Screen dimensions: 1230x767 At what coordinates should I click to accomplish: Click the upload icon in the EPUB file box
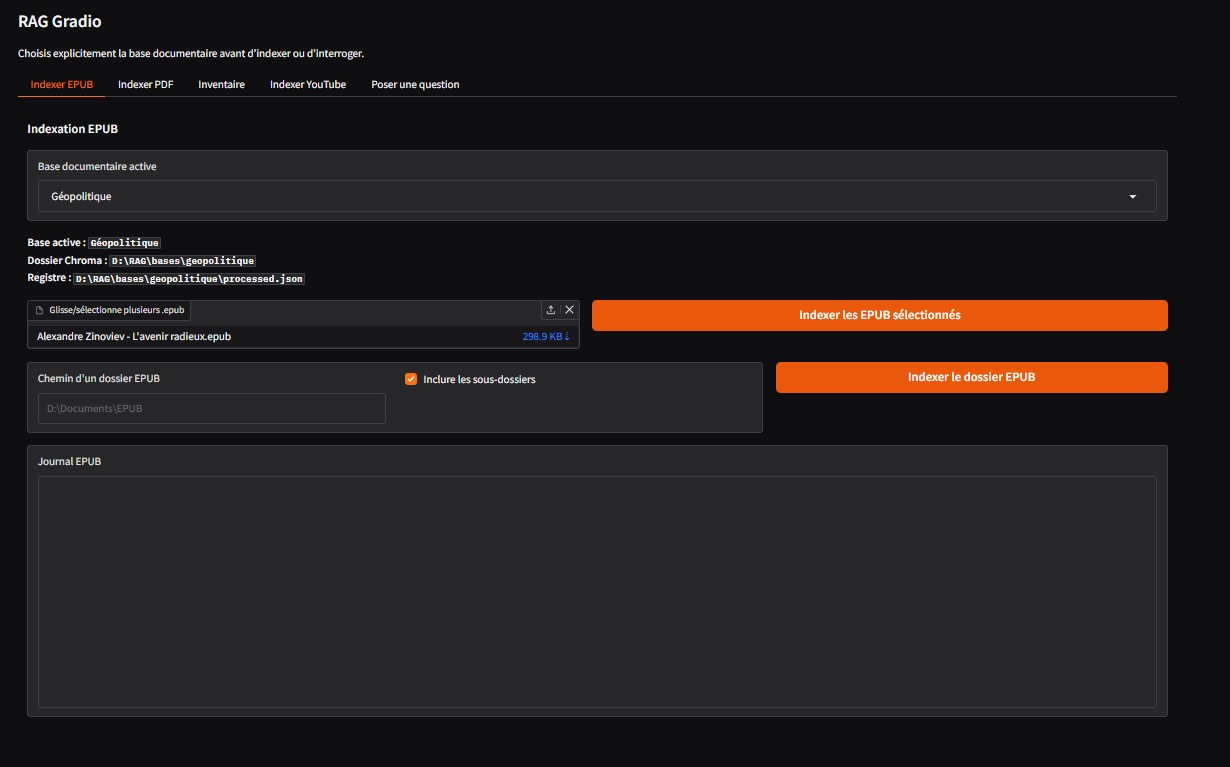pyautogui.click(x=550, y=310)
